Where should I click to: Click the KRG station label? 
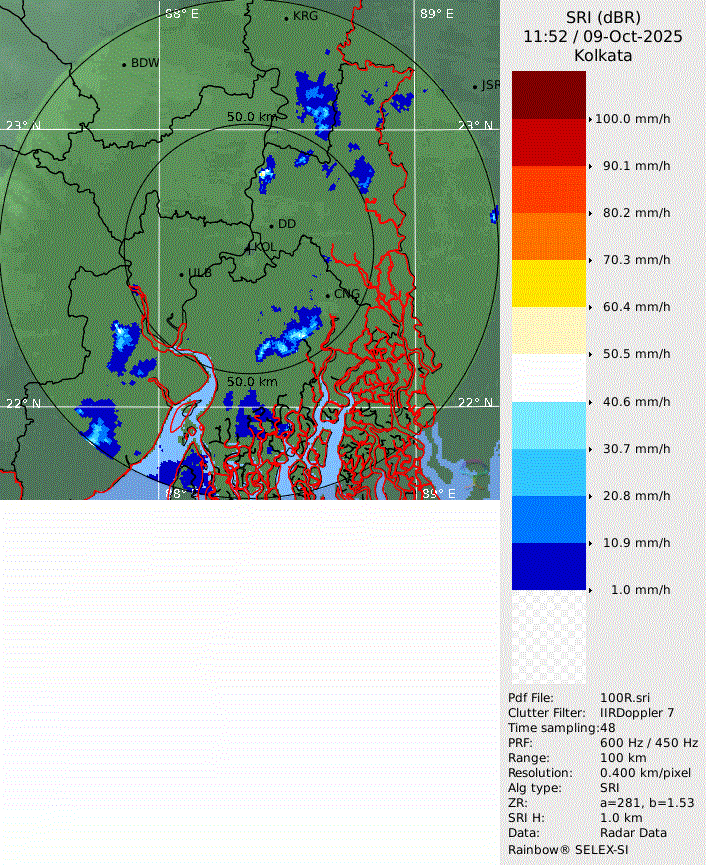pyautogui.click(x=304, y=16)
